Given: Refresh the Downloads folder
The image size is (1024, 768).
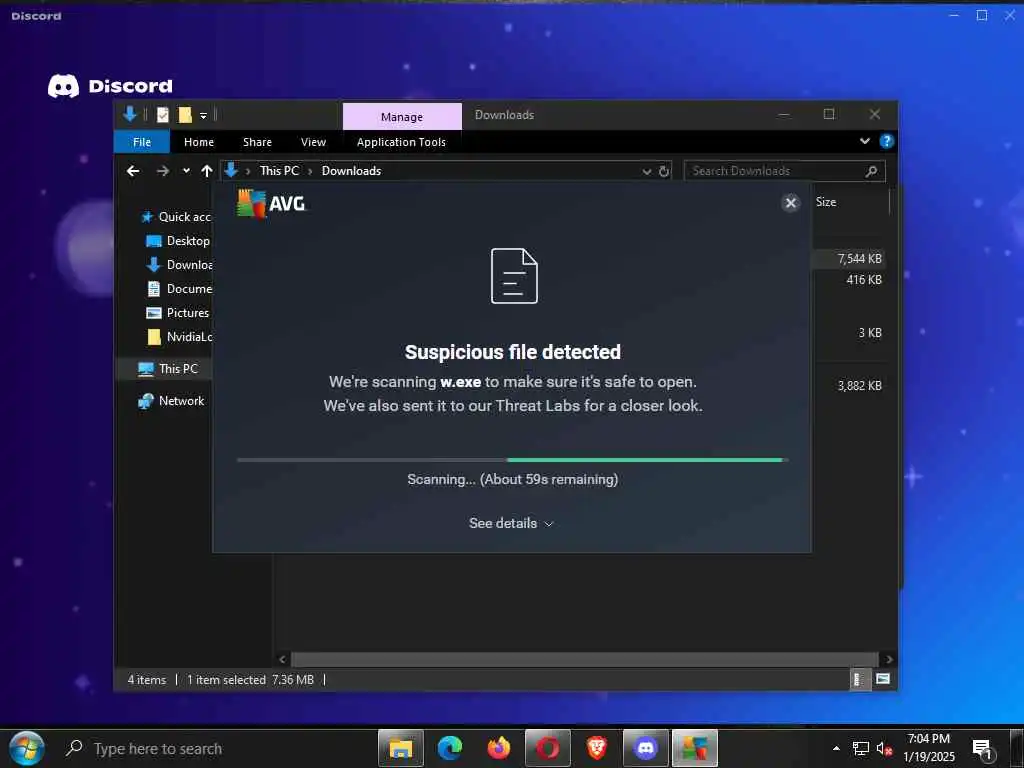Looking at the screenshot, I should click(664, 171).
